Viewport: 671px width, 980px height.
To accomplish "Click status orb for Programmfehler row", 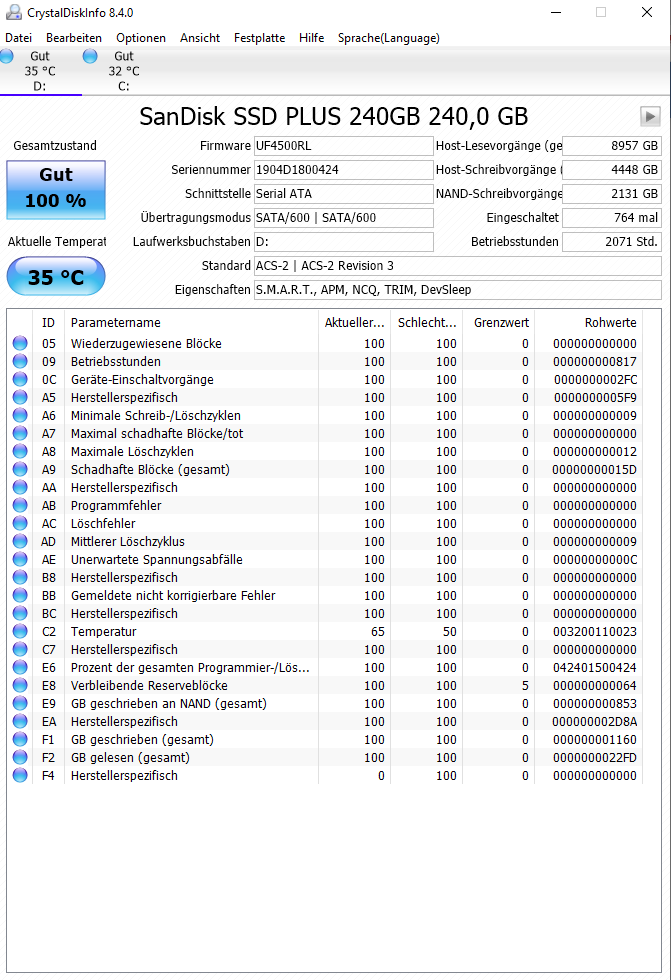I will pyautogui.click(x=20, y=506).
